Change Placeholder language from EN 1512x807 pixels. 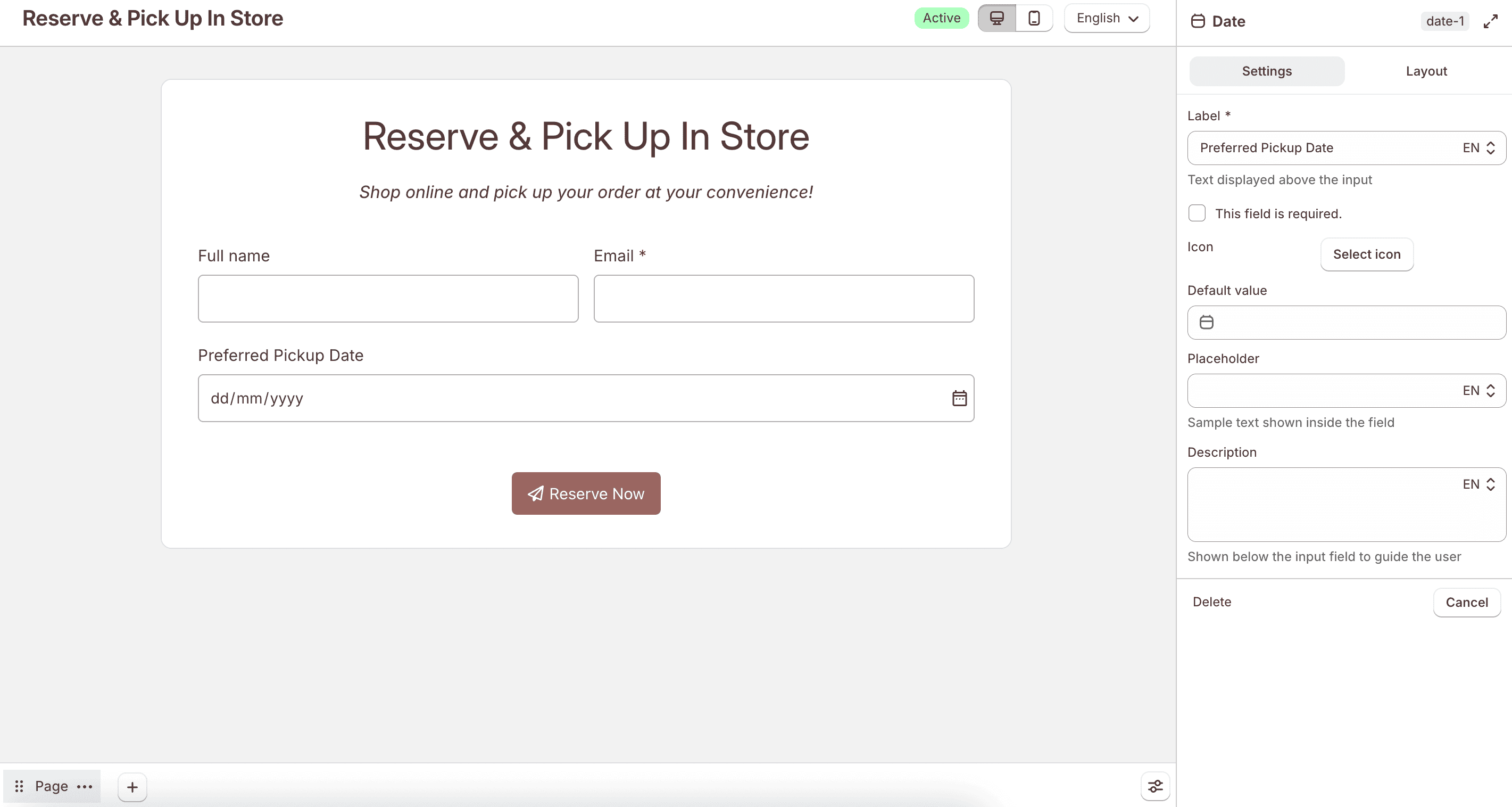point(1478,391)
